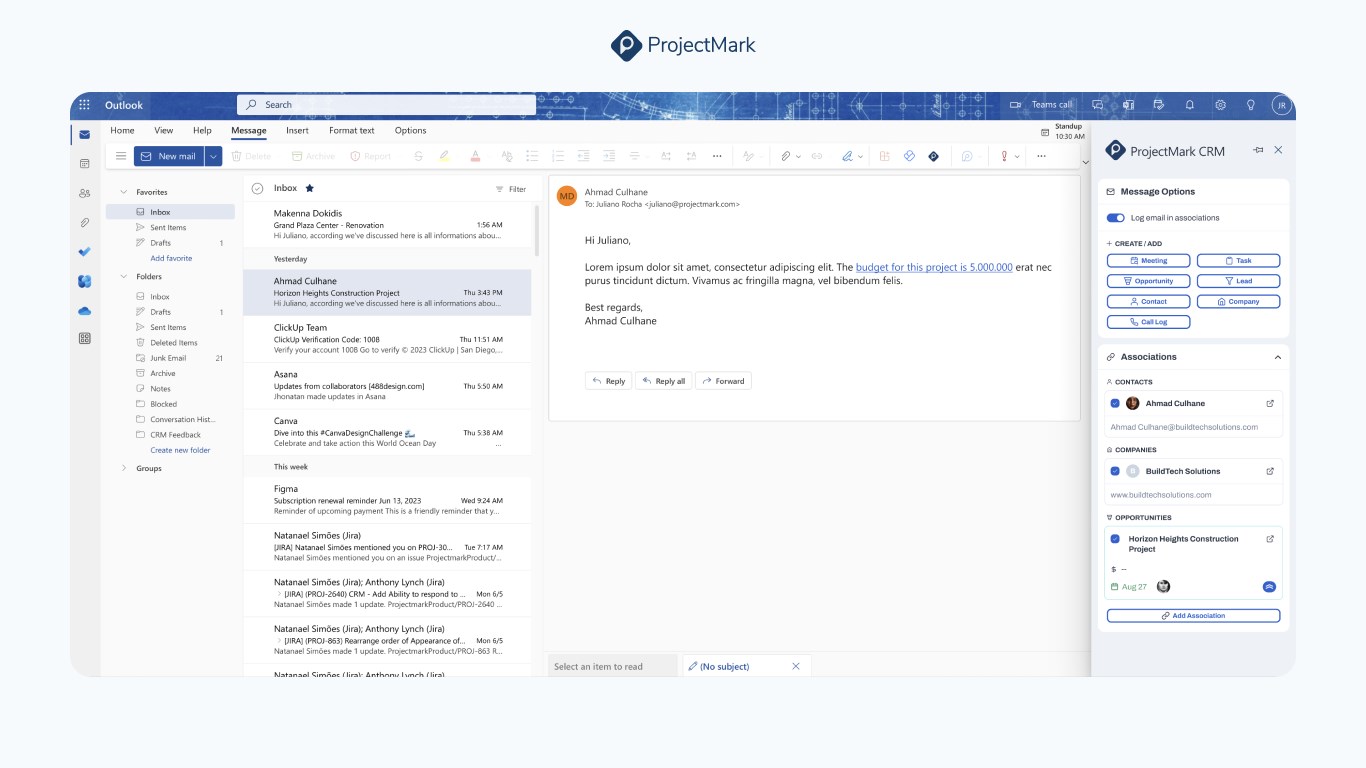The height and width of the screenshot is (768, 1366).
Task: Switch to the Format text tab
Action: click(351, 130)
